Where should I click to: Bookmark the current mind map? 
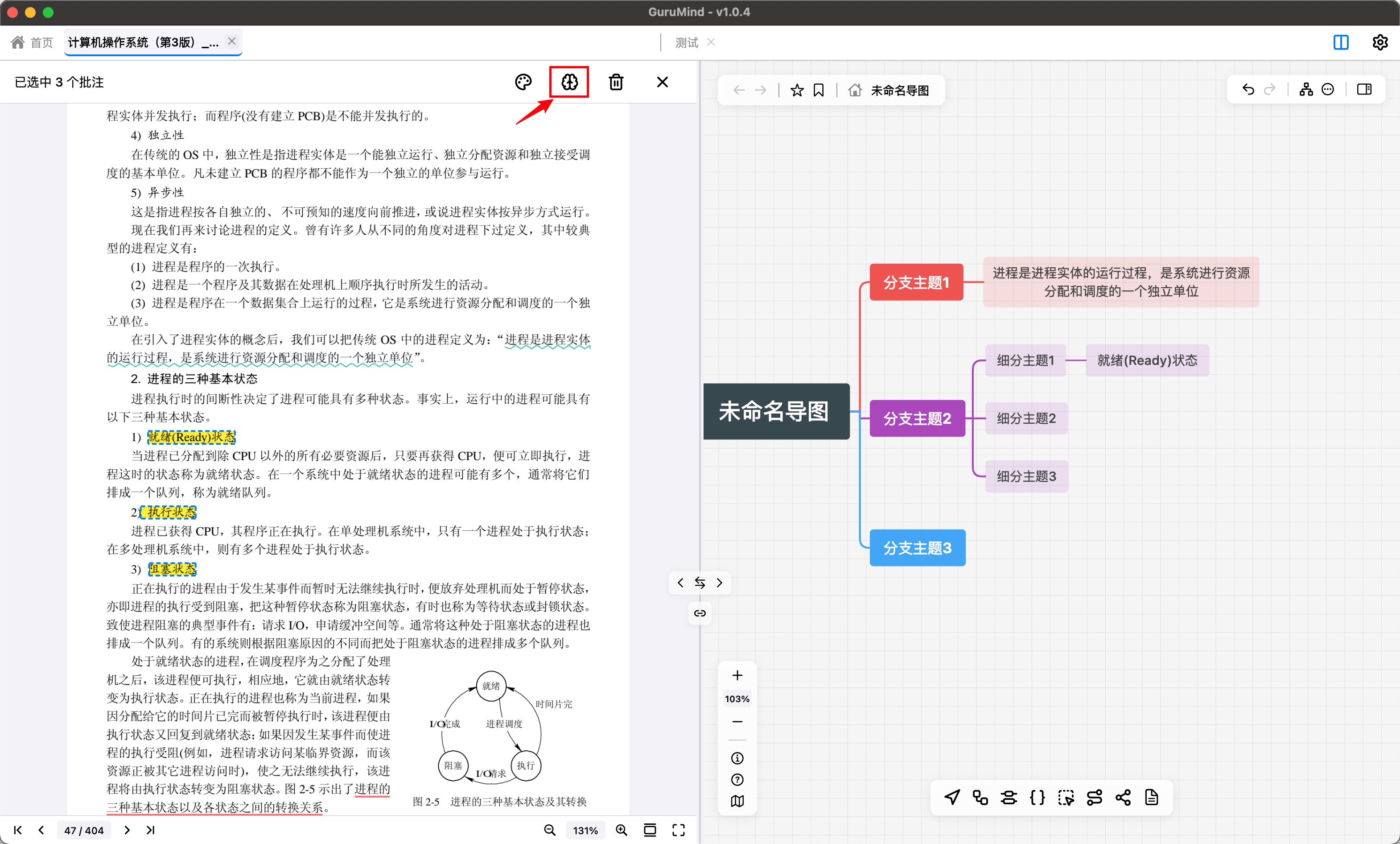[x=818, y=89]
